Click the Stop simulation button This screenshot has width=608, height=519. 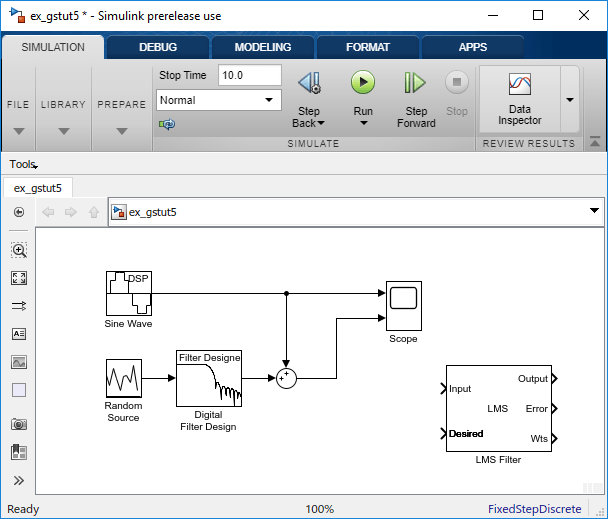coord(457,82)
